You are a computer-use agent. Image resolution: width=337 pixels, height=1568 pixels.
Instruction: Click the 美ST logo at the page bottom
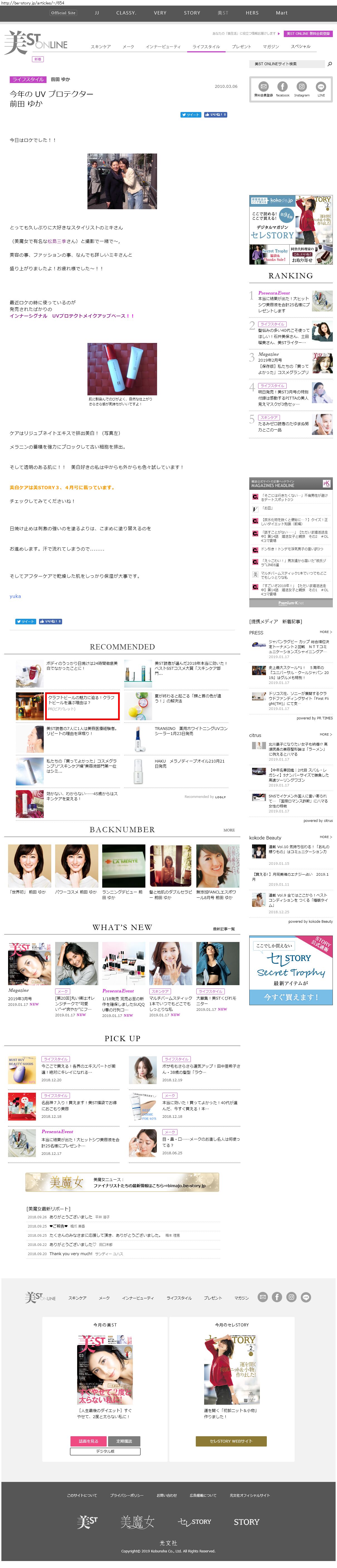[x=88, y=1522]
